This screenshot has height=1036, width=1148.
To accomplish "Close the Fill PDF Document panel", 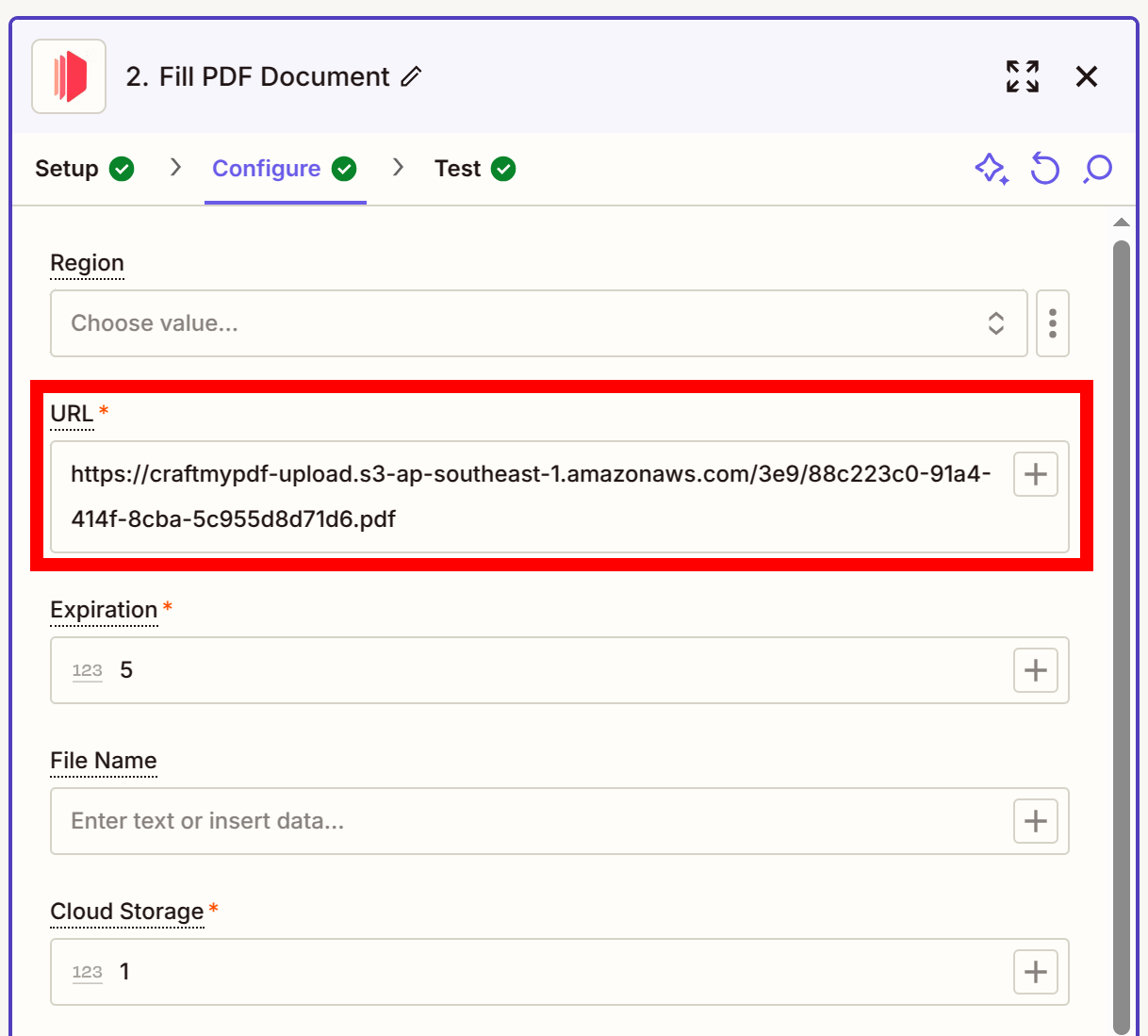I will tap(1087, 76).
